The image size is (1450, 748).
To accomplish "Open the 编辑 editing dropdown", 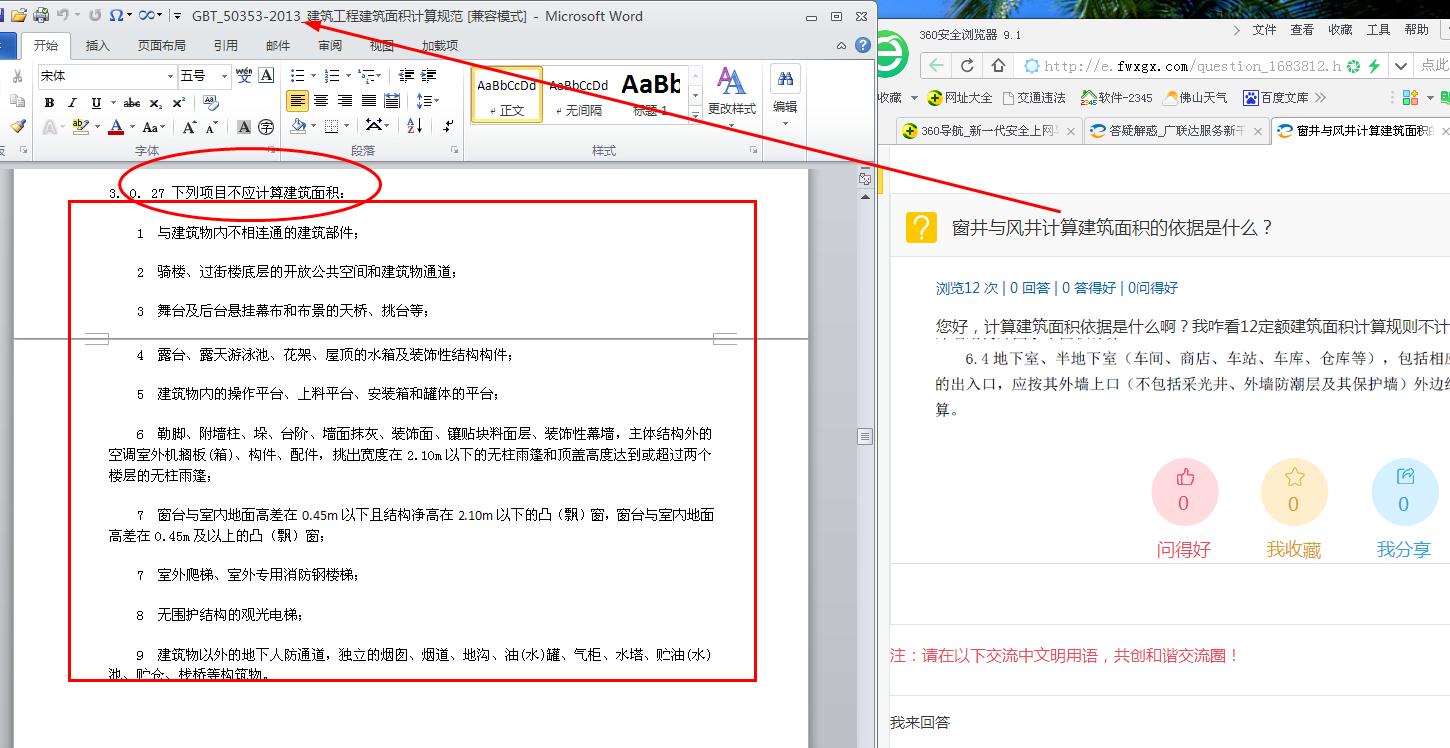I will tap(785, 98).
